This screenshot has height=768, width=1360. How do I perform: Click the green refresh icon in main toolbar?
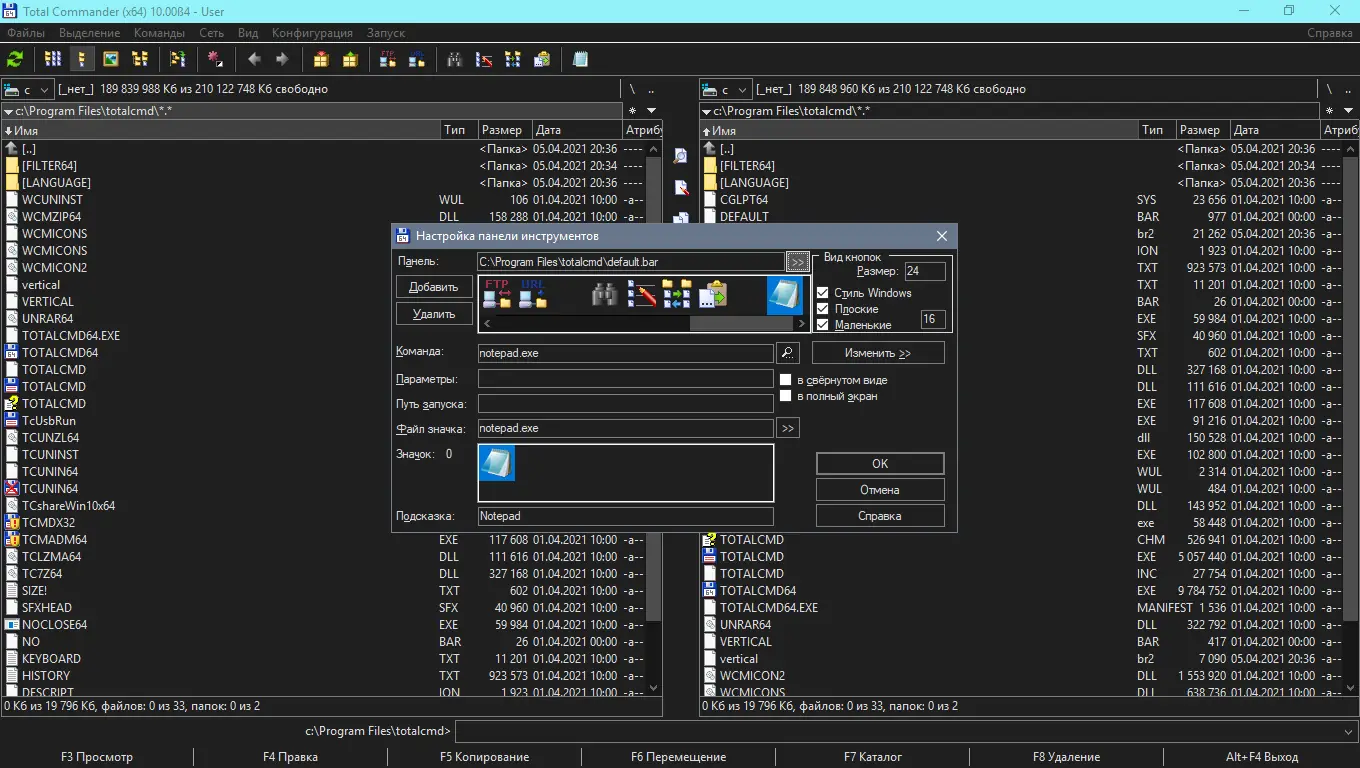(x=15, y=59)
